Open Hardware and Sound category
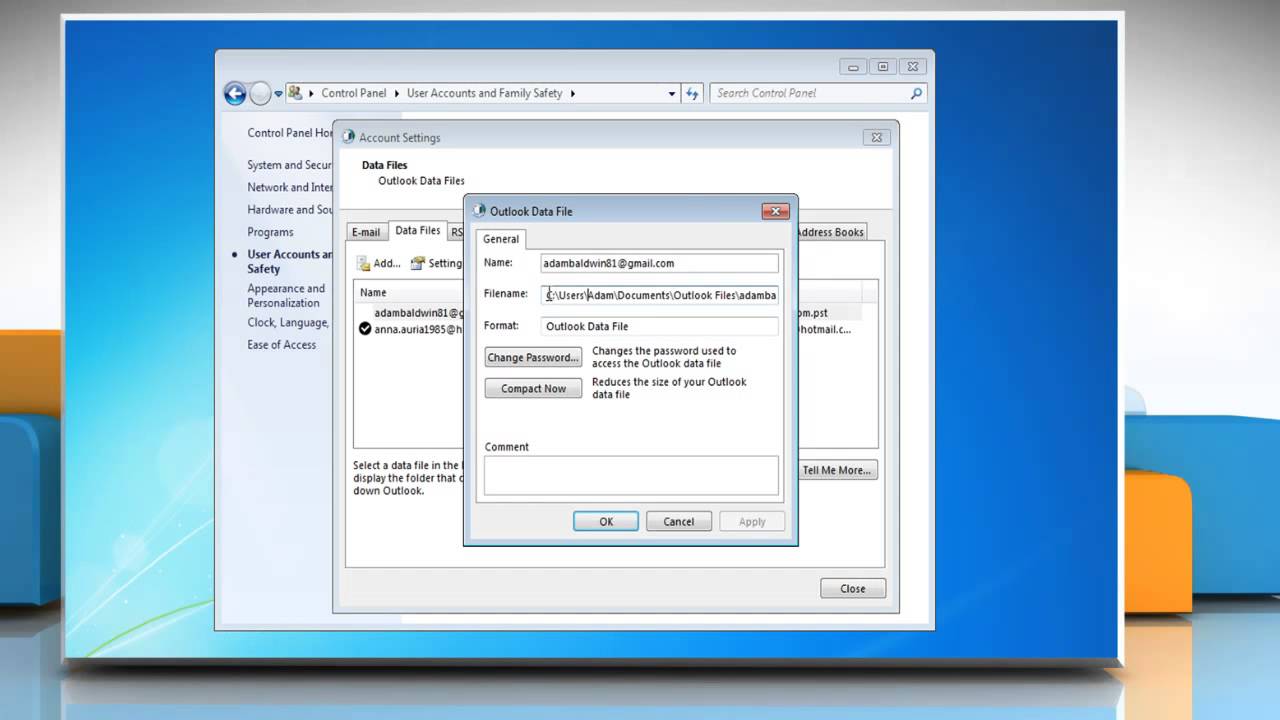1280x720 pixels. pyautogui.click(x=290, y=209)
